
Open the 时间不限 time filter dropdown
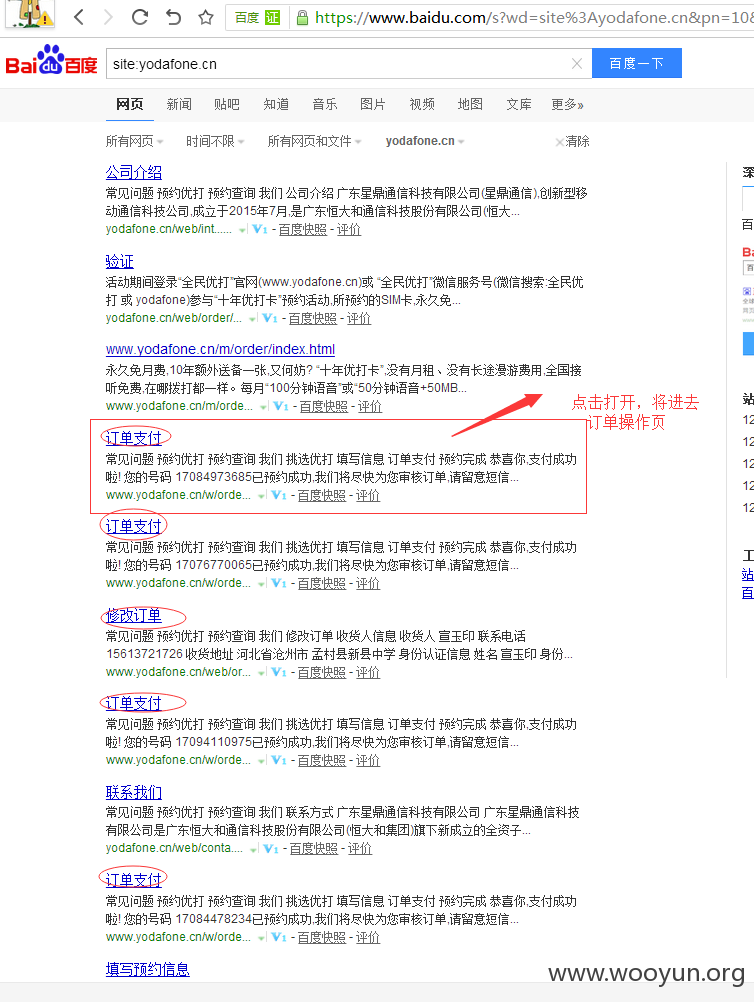(215, 141)
